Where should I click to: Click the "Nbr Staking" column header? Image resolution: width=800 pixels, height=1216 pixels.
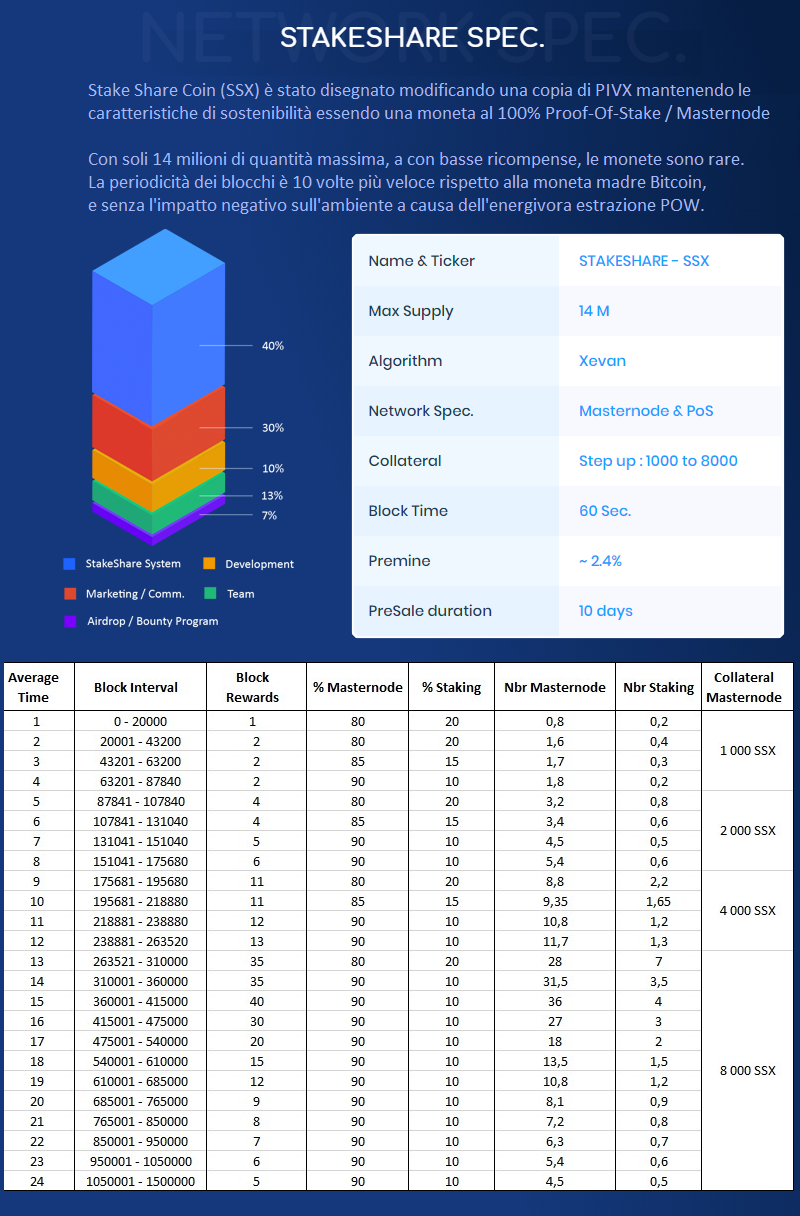[658, 687]
